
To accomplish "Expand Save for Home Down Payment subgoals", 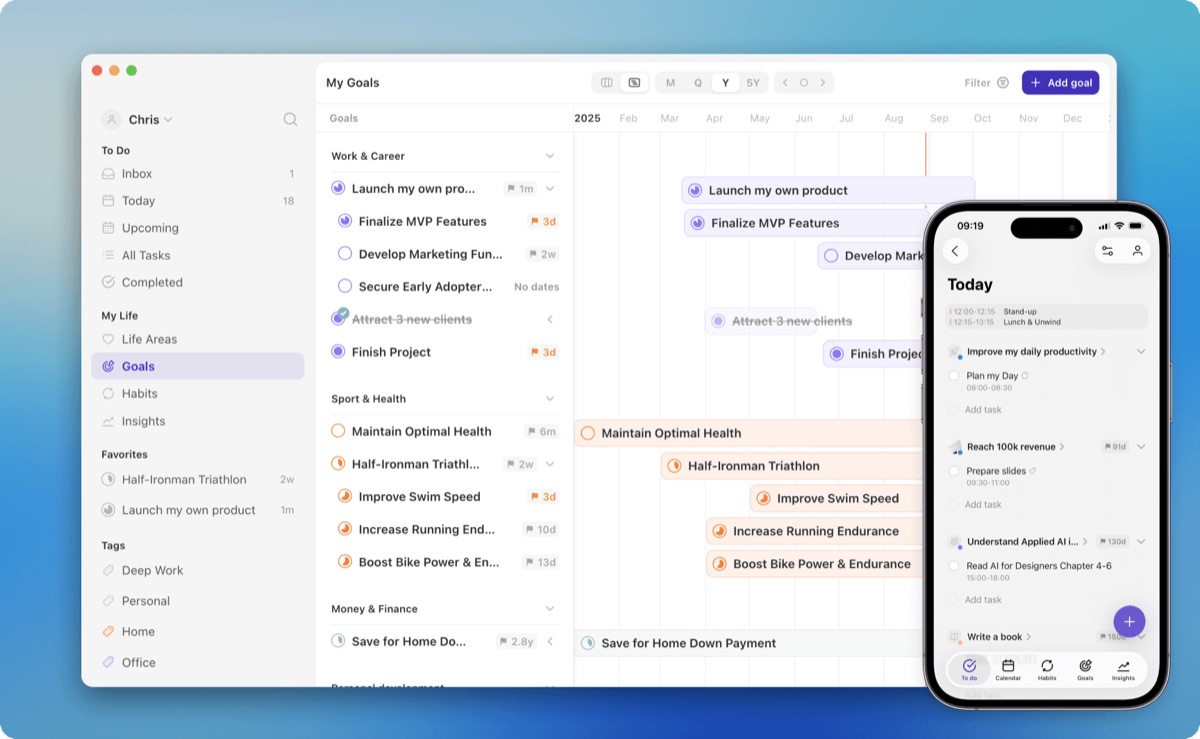I will coord(550,641).
